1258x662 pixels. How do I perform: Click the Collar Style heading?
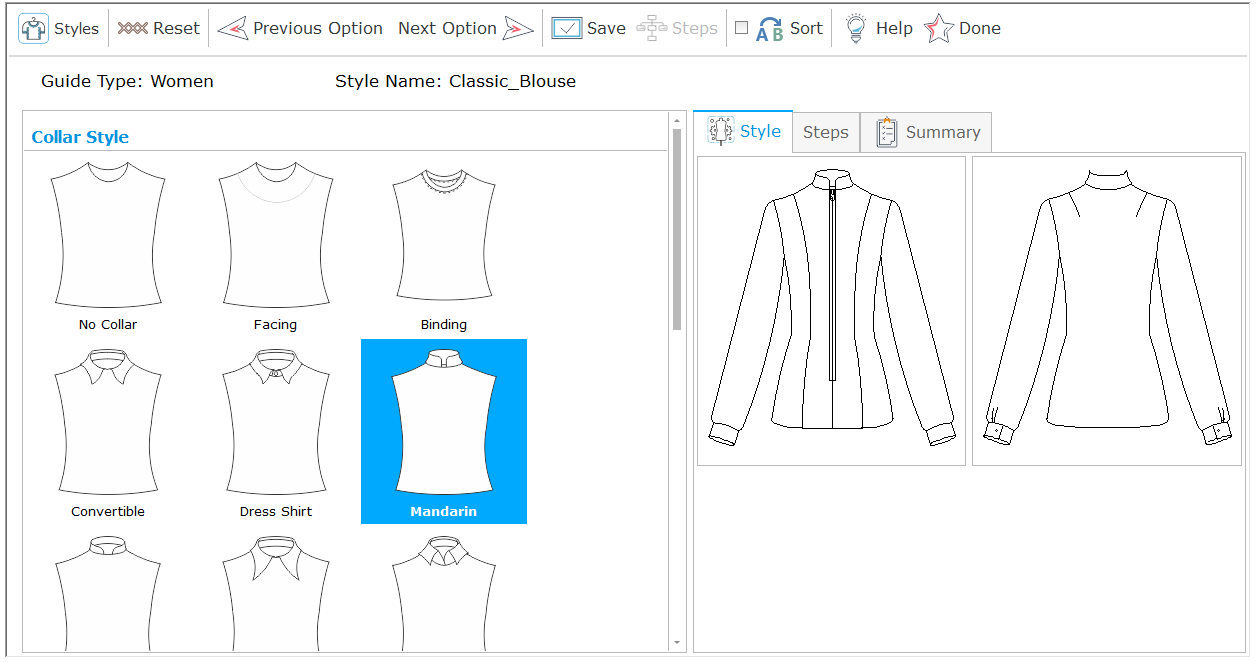80,137
